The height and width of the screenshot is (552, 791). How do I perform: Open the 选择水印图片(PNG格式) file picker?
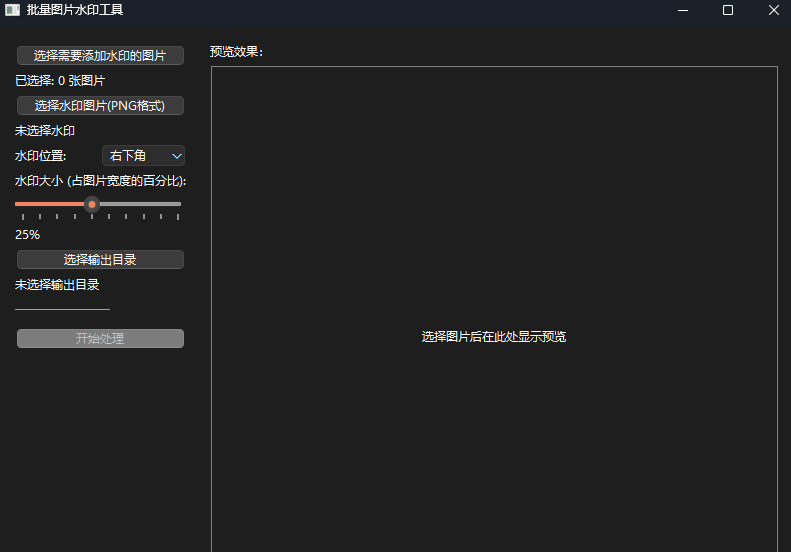100,105
